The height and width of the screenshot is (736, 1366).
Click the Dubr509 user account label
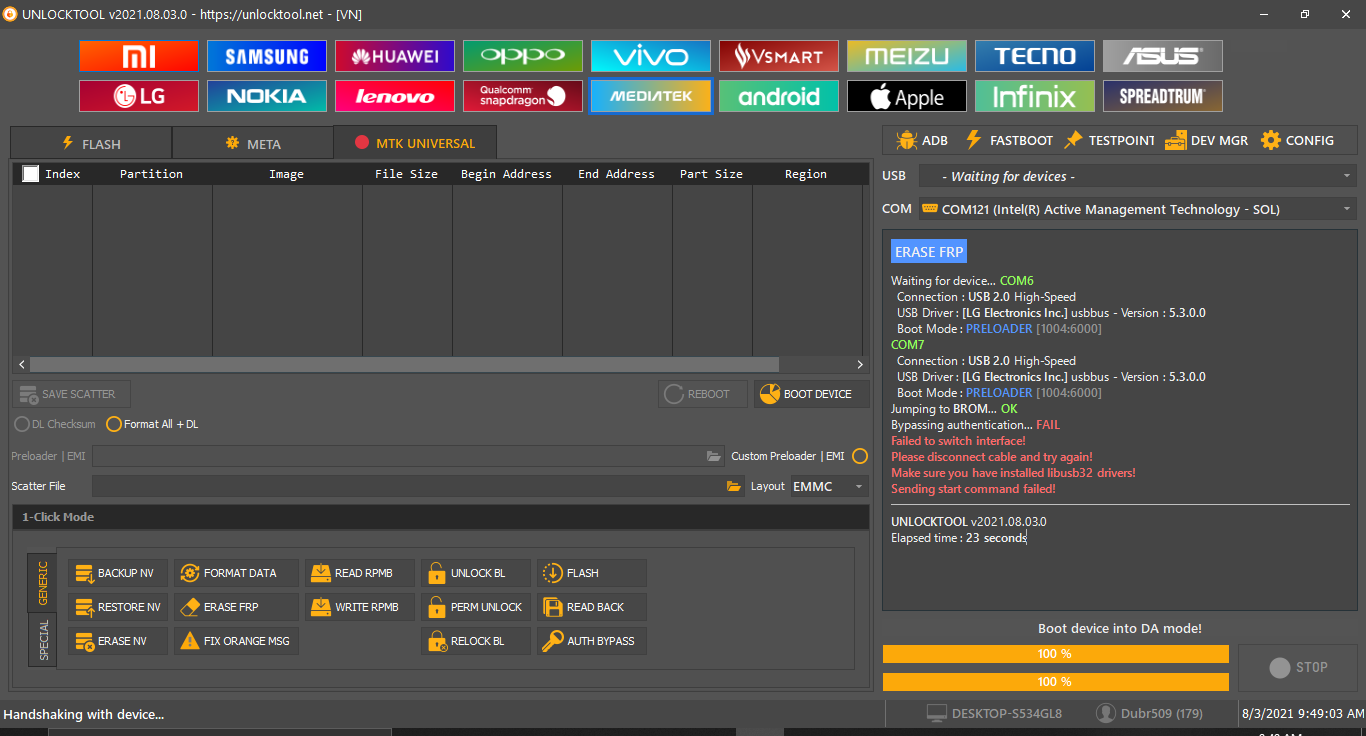pyautogui.click(x=1150, y=714)
